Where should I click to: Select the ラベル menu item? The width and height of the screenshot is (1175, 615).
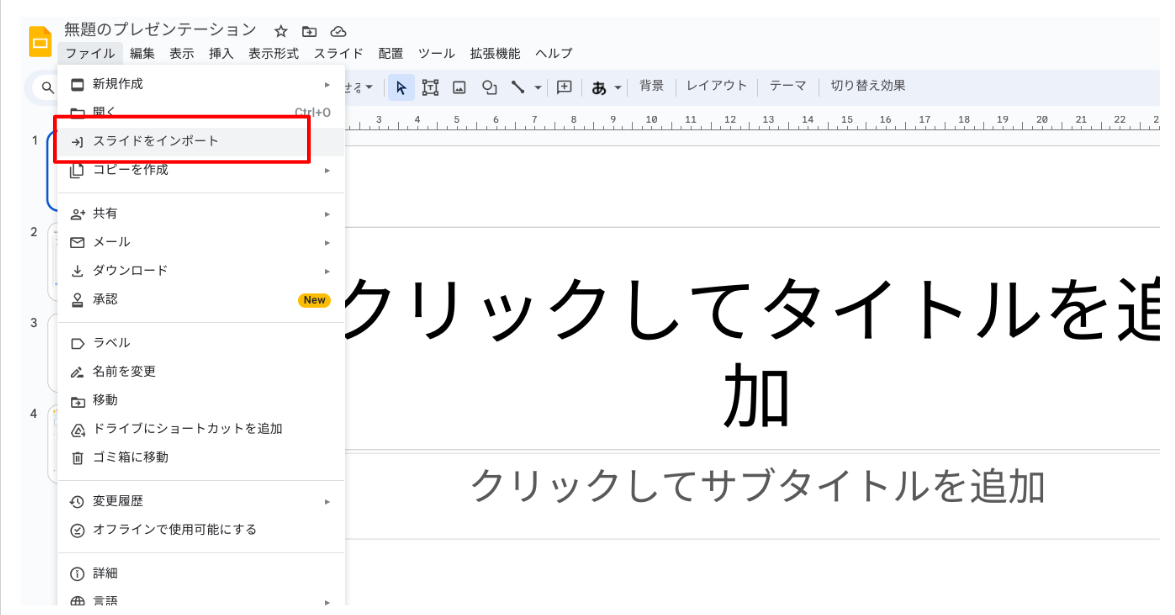201,343
